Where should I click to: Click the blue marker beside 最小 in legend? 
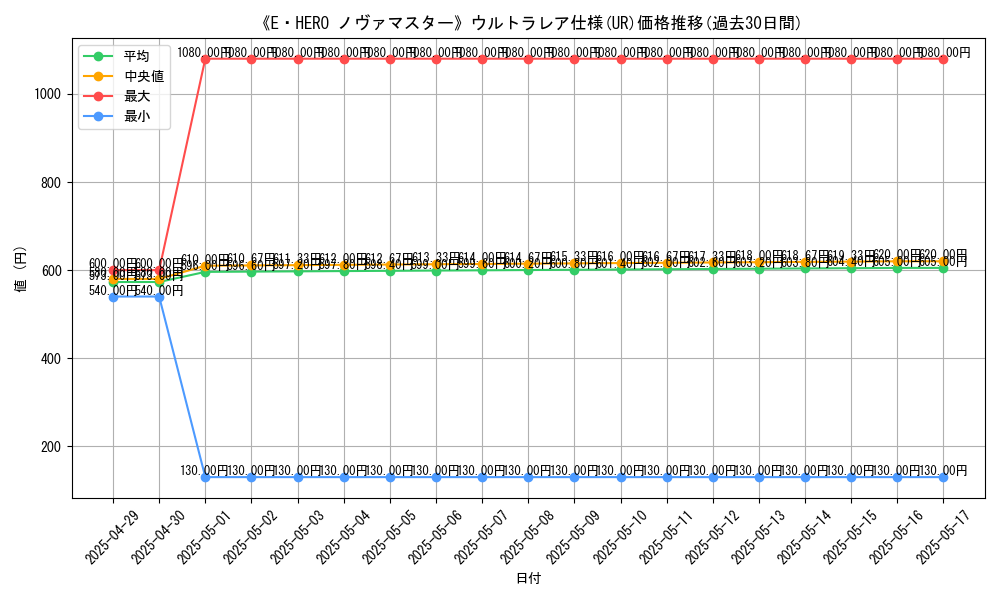98,117
